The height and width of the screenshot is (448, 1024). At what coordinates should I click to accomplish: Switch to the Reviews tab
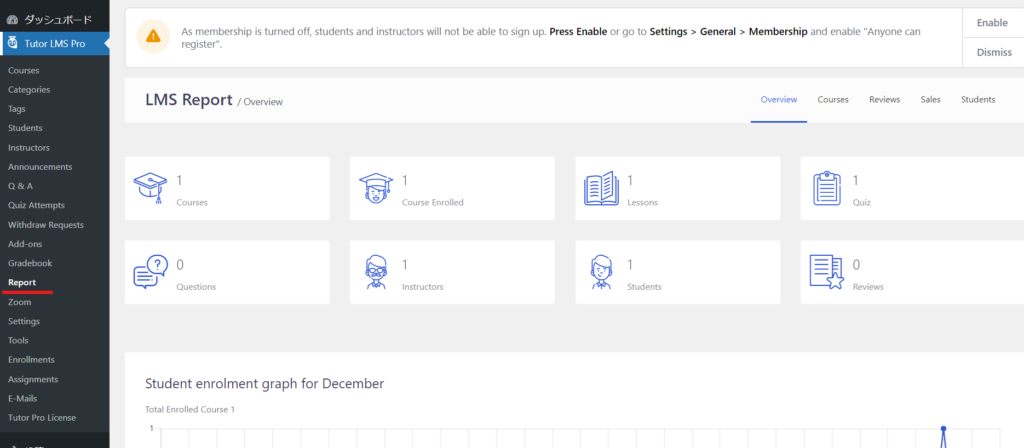884,100
